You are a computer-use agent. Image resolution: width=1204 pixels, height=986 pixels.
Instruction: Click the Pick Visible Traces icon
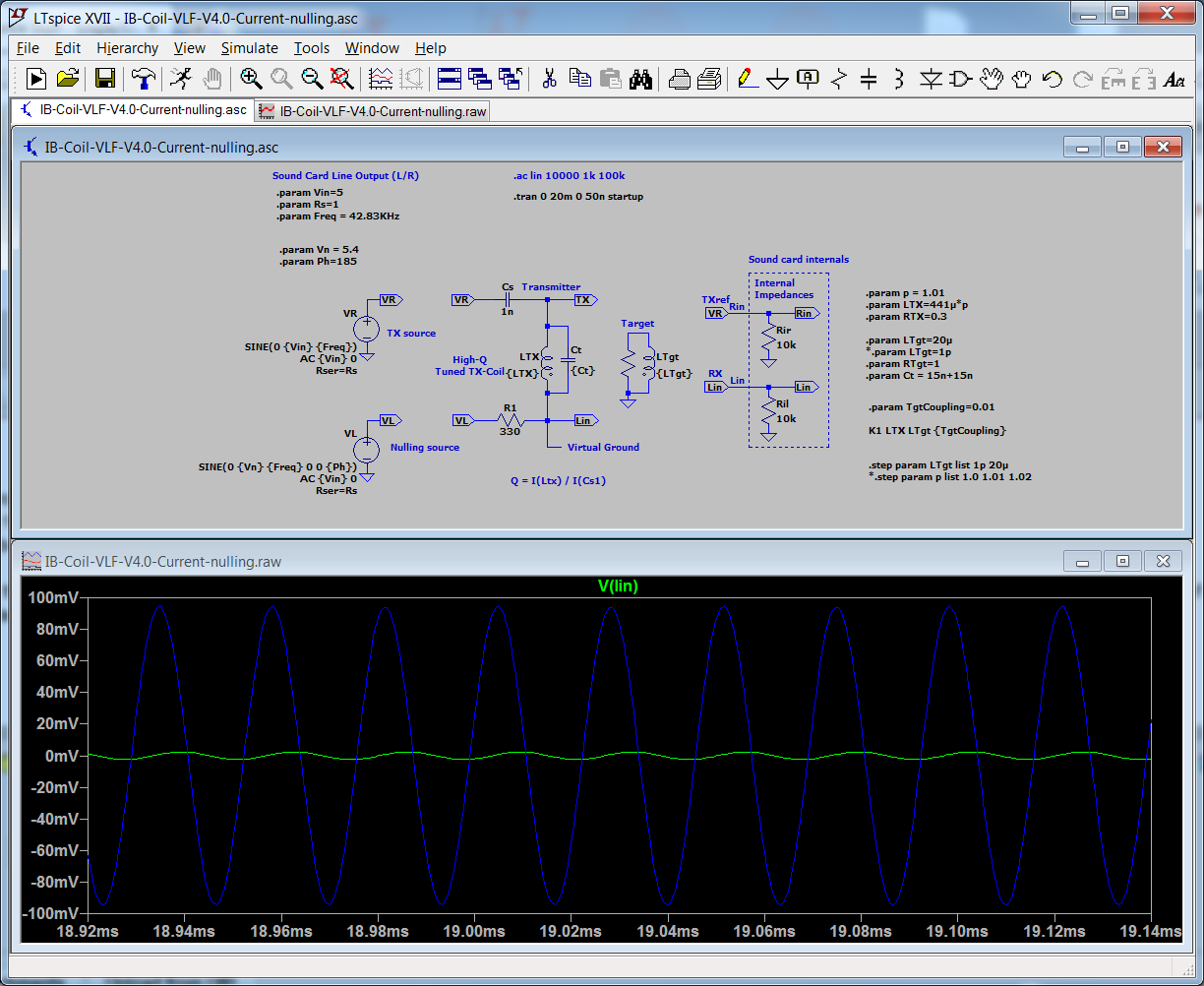tap(381, 79)
